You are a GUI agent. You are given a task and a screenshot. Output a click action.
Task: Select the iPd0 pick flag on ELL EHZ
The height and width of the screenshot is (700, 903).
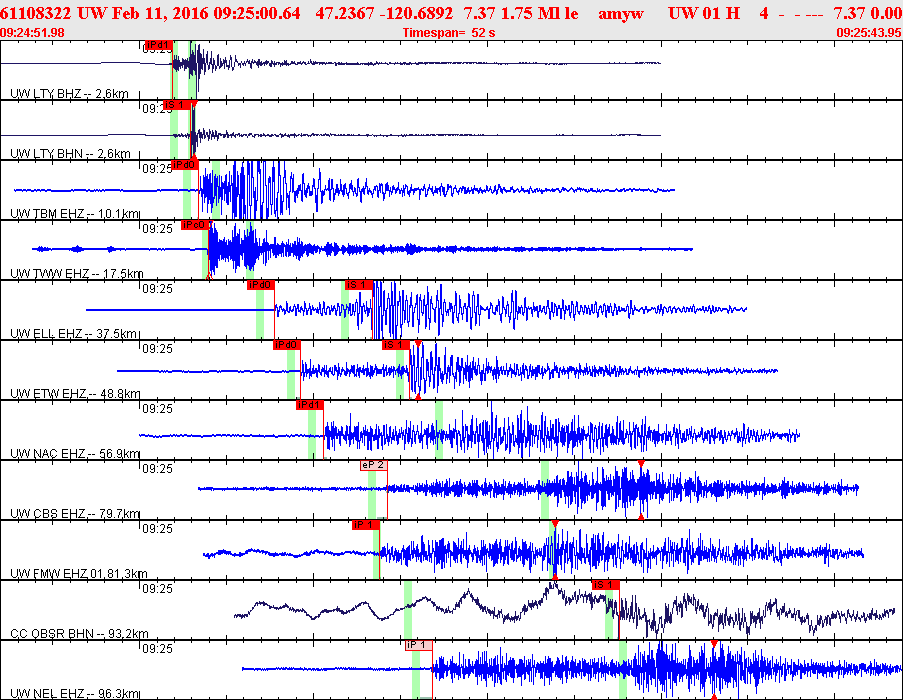260,284
